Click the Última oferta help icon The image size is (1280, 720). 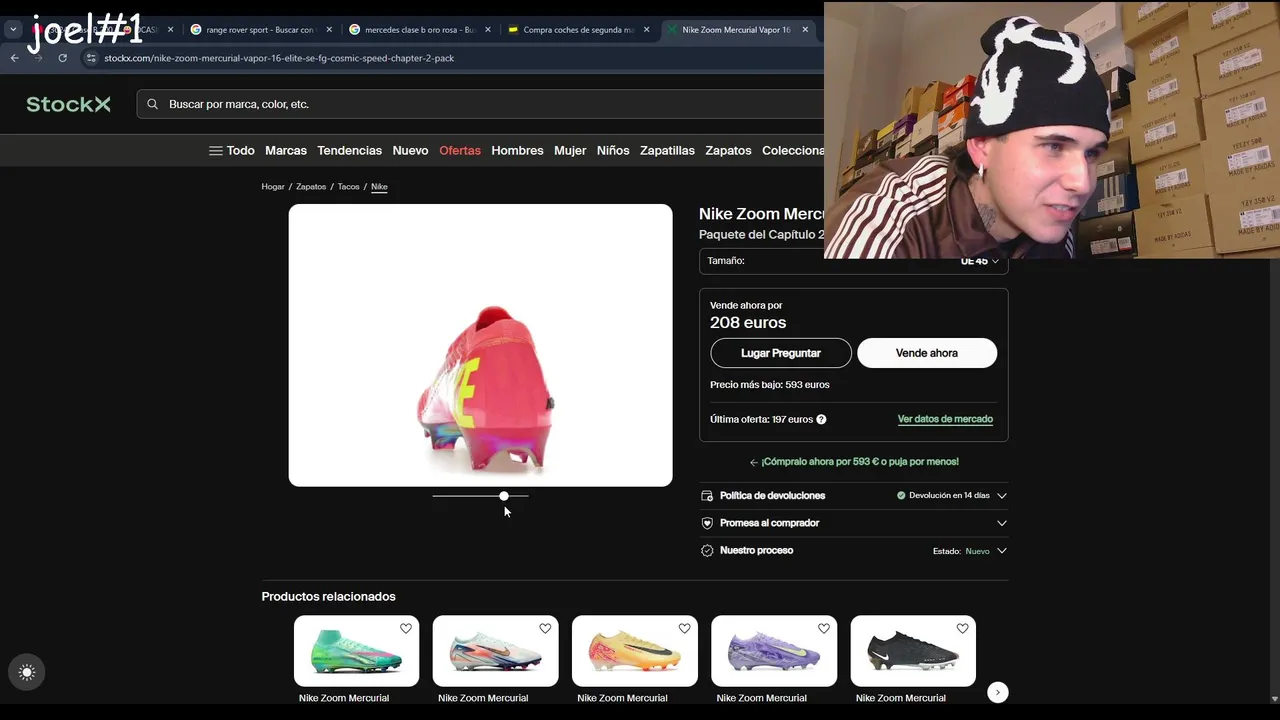(821, 420)
